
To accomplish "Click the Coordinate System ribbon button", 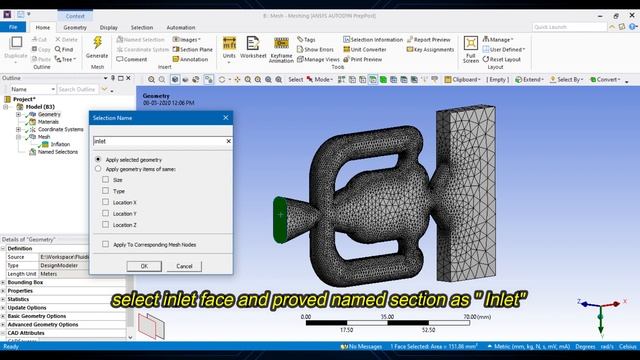I will 142,49.
